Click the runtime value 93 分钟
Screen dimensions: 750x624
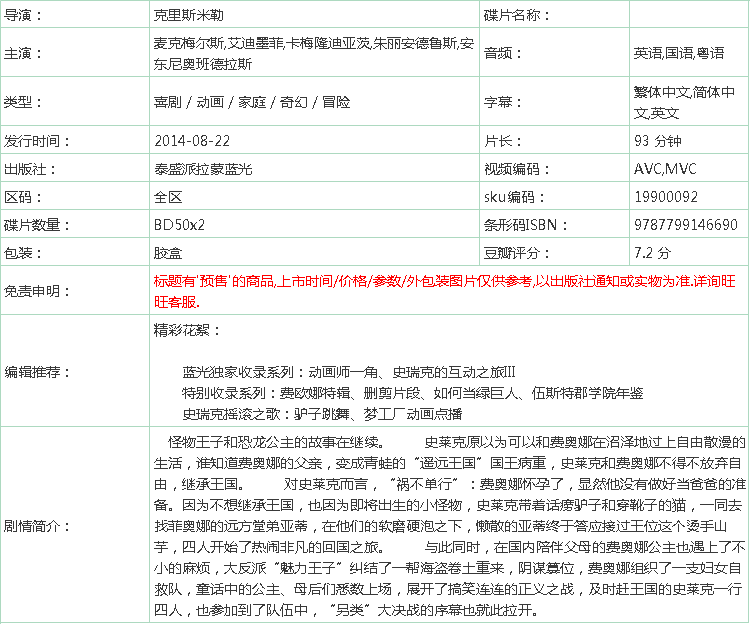point(657,141)
